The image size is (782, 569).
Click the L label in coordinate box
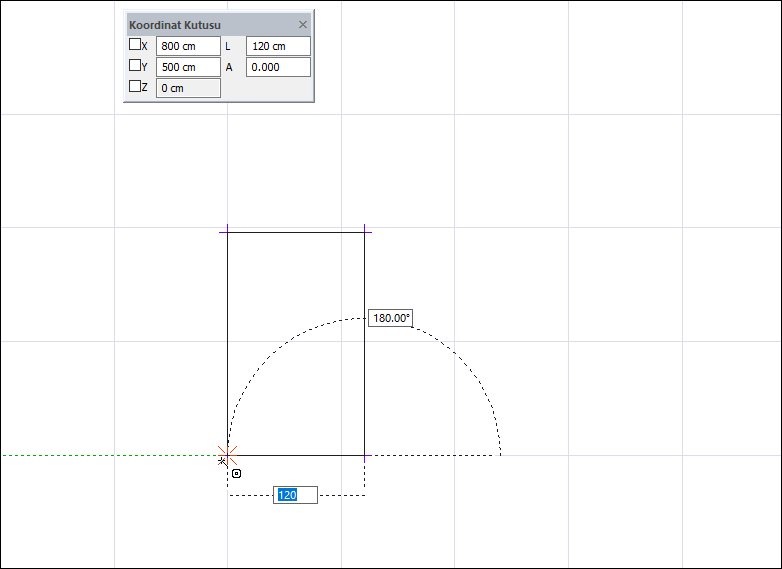[229, 46]
